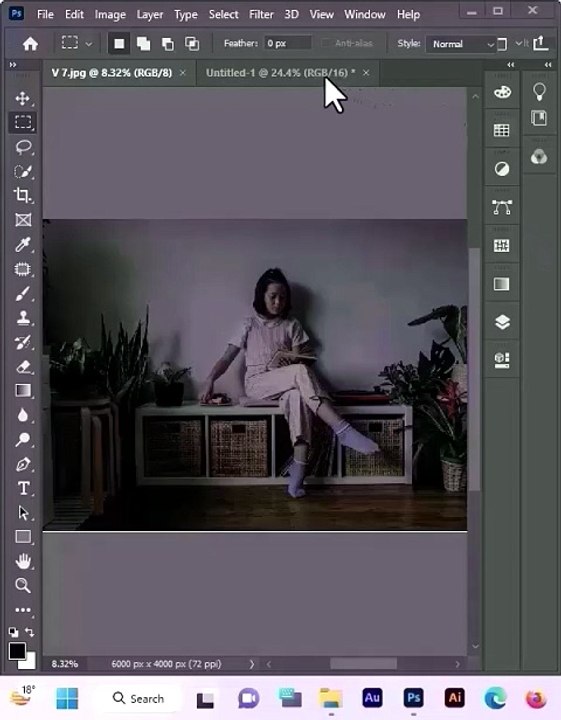Expand the left icon panel dock arrows
561x720 pixels.
[x=511, y=65]
